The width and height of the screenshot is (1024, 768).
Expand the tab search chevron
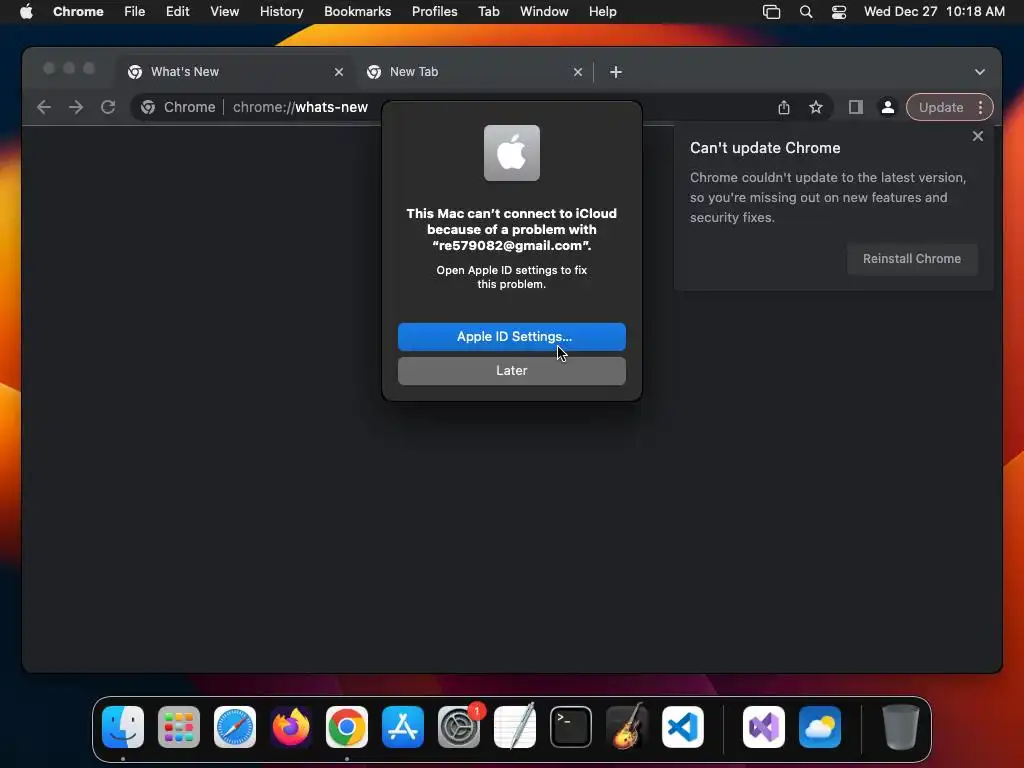[x=980, y=72]
